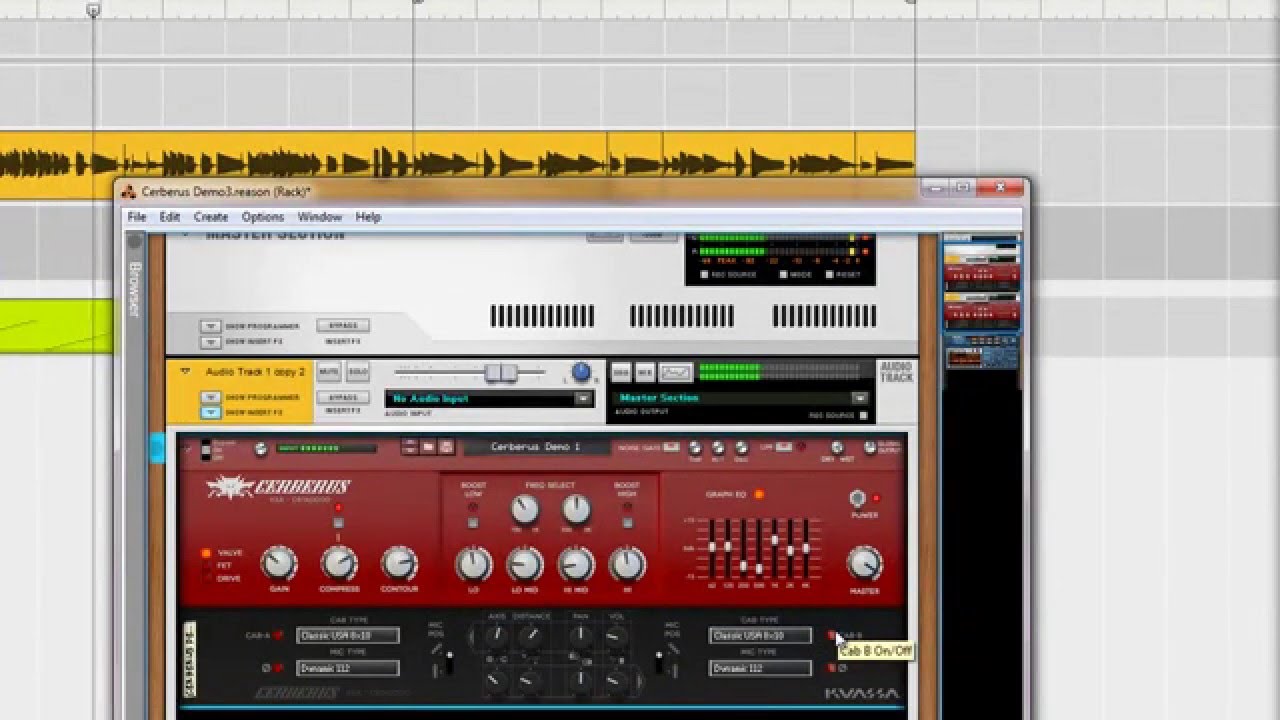
Task: Expand Show Programmer on the Audio Track
Action: 210,397
